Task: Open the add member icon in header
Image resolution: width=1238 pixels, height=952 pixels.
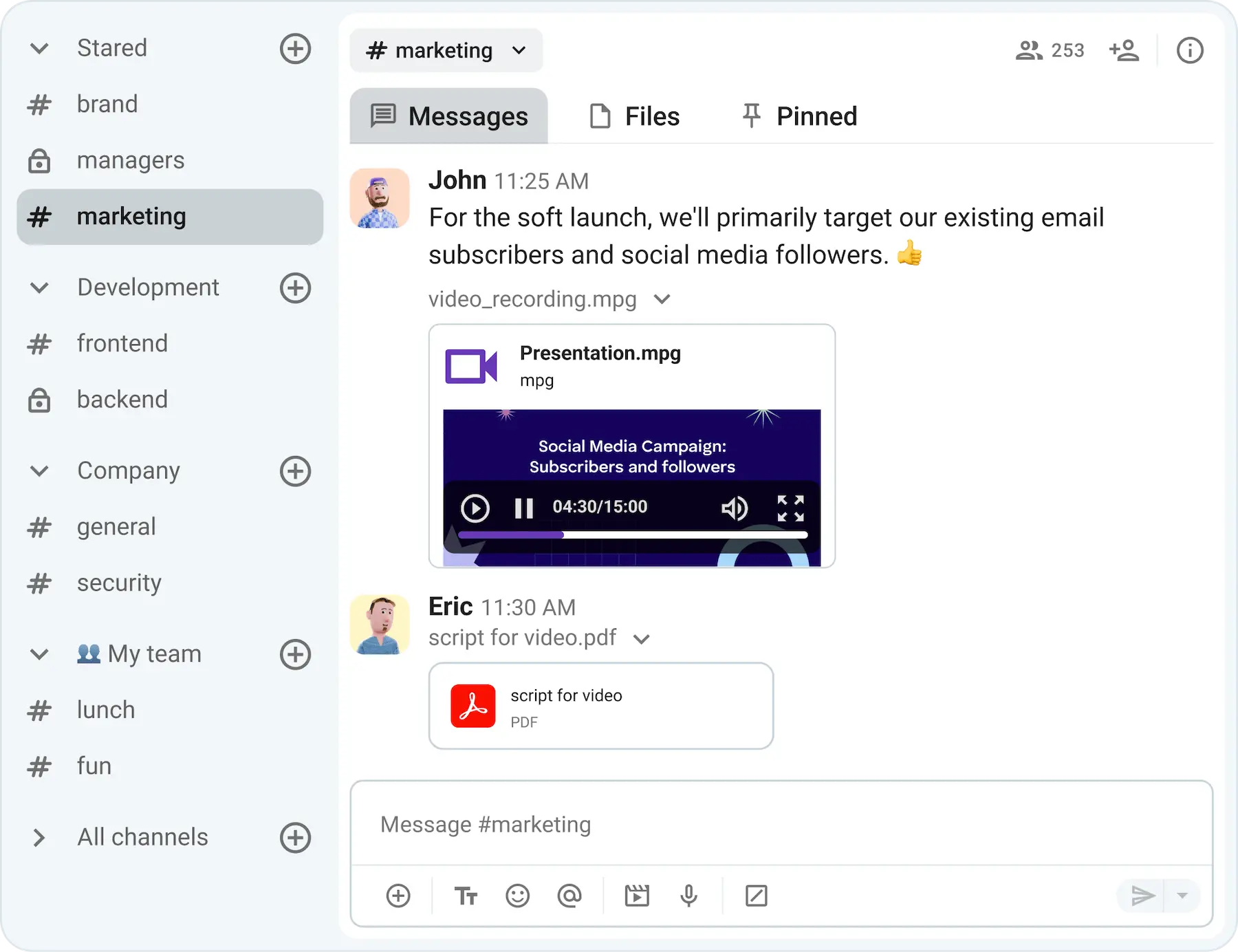Action: click(x=1124, y=50)
